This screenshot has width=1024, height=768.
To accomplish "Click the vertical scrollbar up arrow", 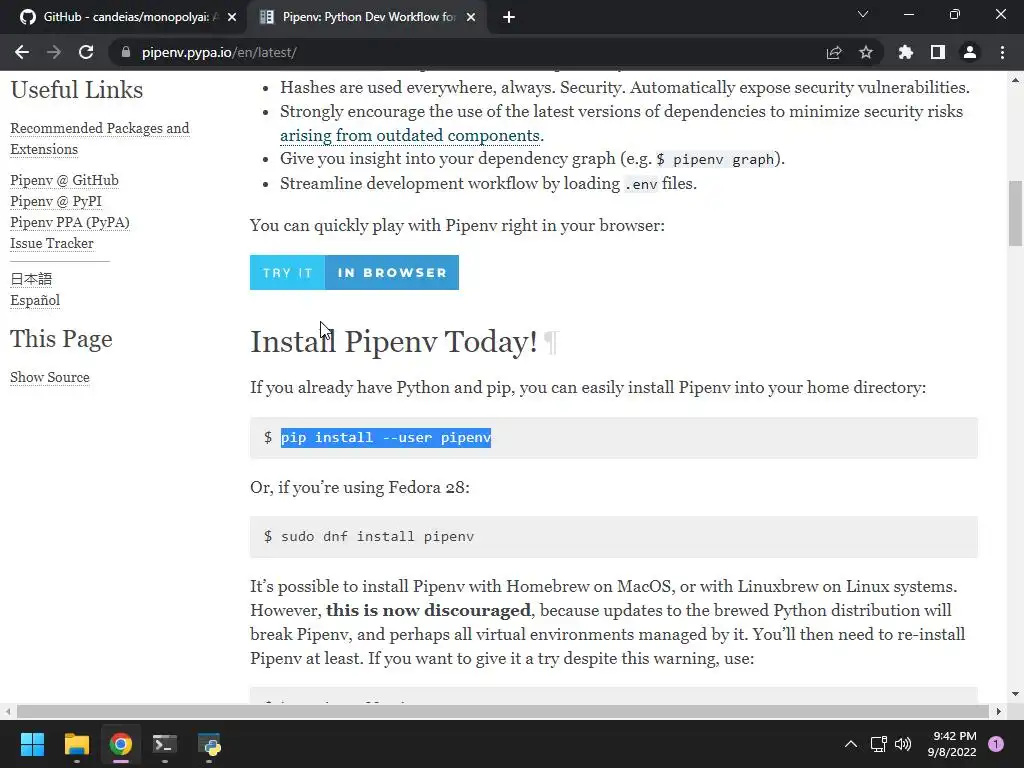I will [1015, 80].
